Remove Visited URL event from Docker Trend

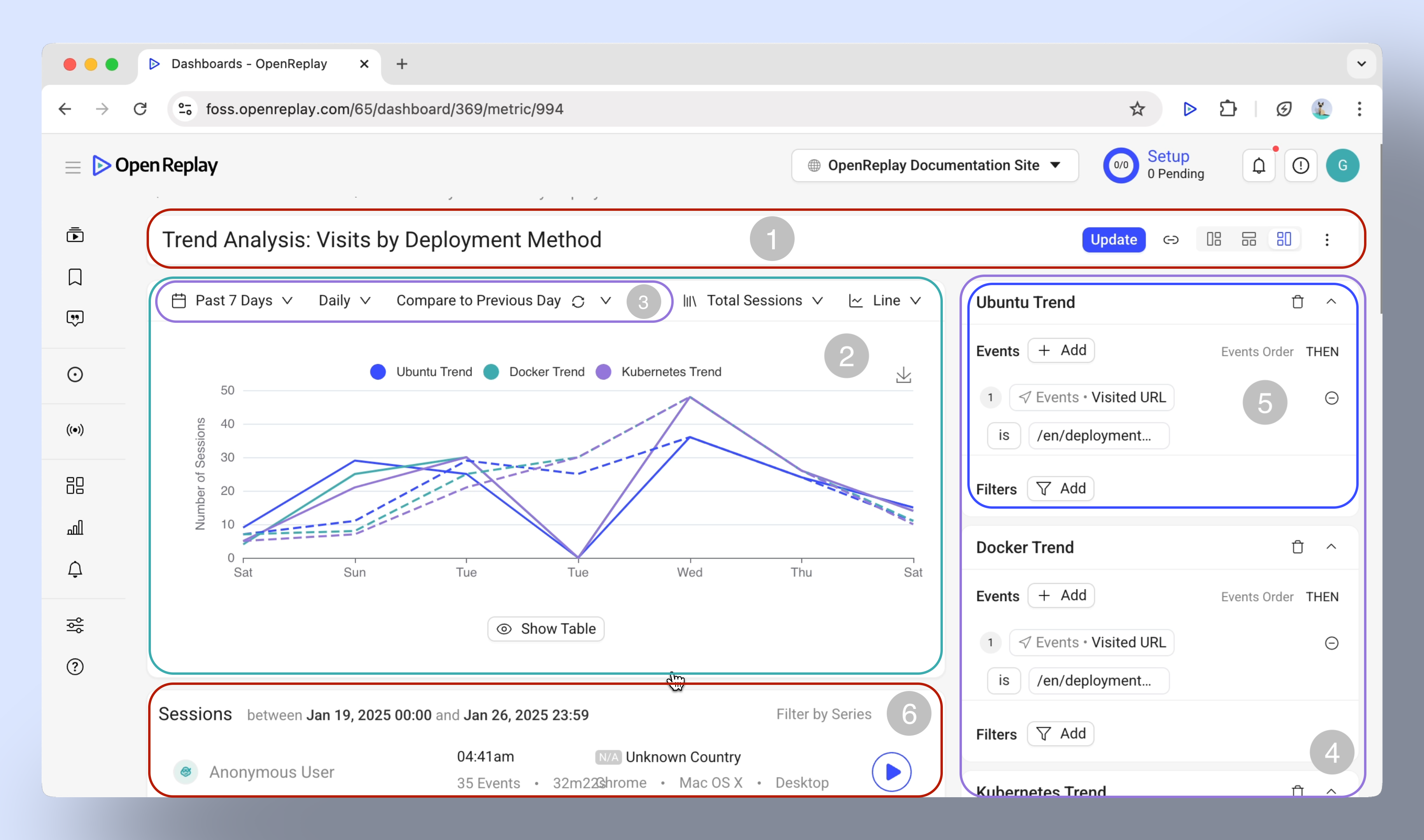point(1331,643)
